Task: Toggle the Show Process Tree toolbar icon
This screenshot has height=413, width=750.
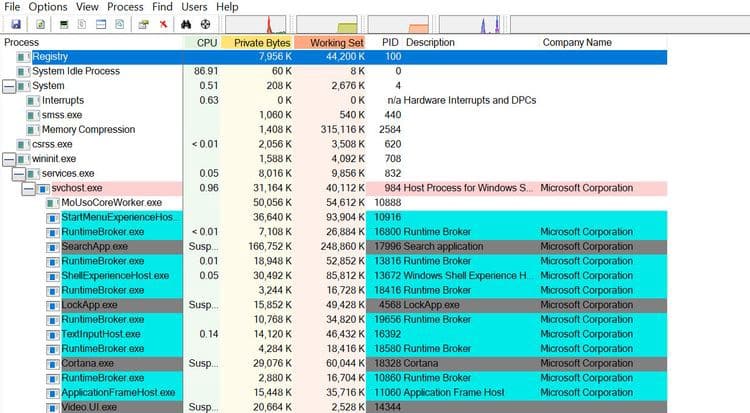Action: (x=82, y=24)
